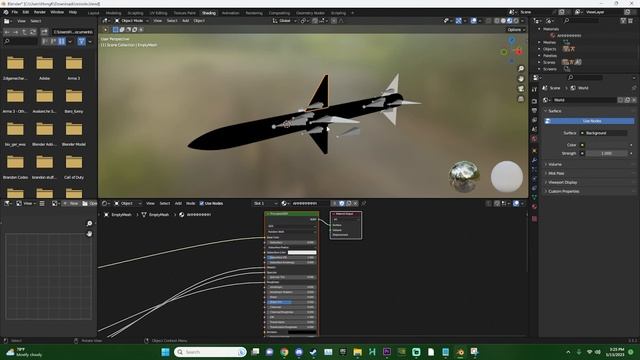Switch to the Layout workspace tab
Viewport: 640px width, 360px height.
tap(93, 13)
